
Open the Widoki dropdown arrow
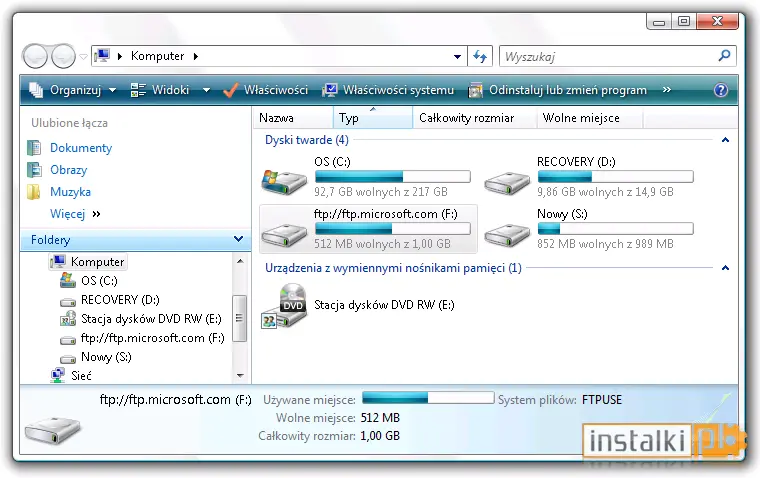click(206, 90)
